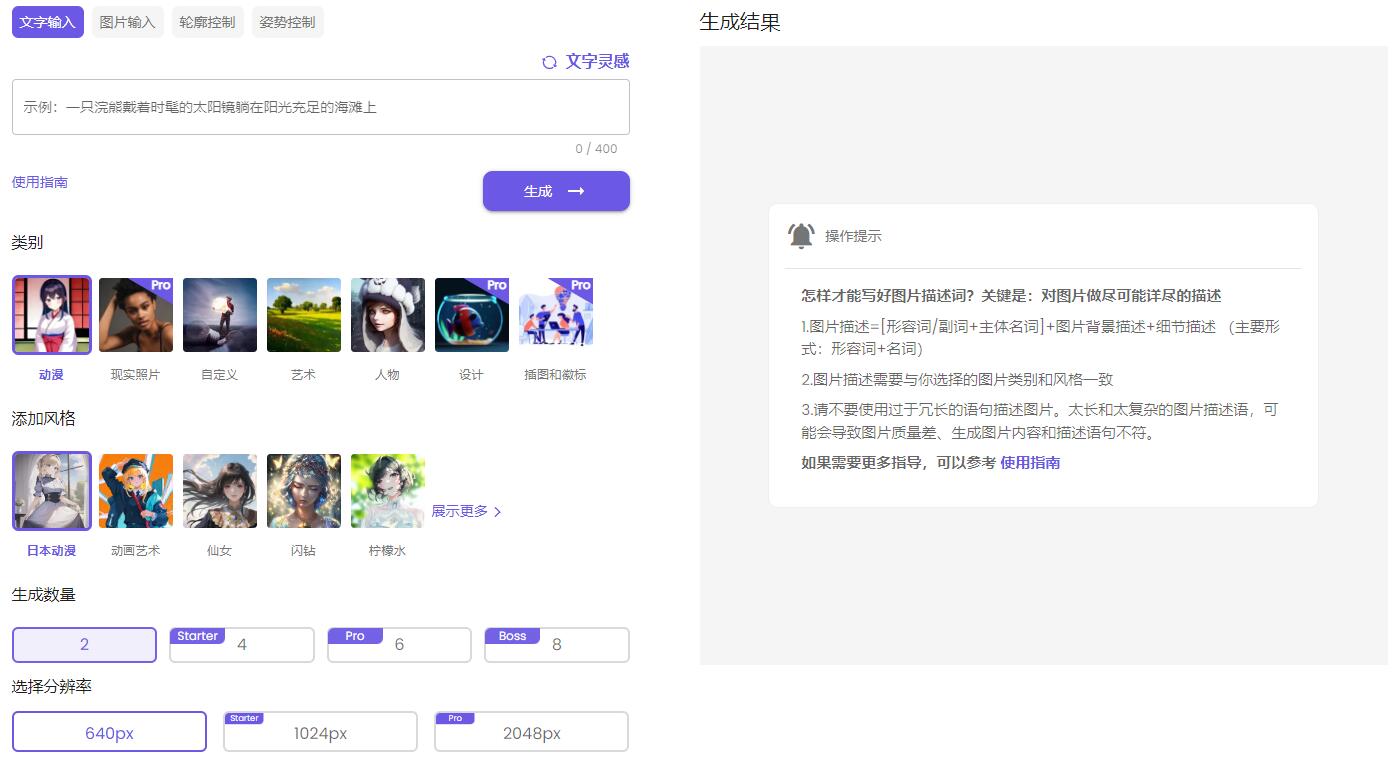Switch to the 图片输入 tab
Viewport: 1395px width, 767px height.
coord(128,22)
